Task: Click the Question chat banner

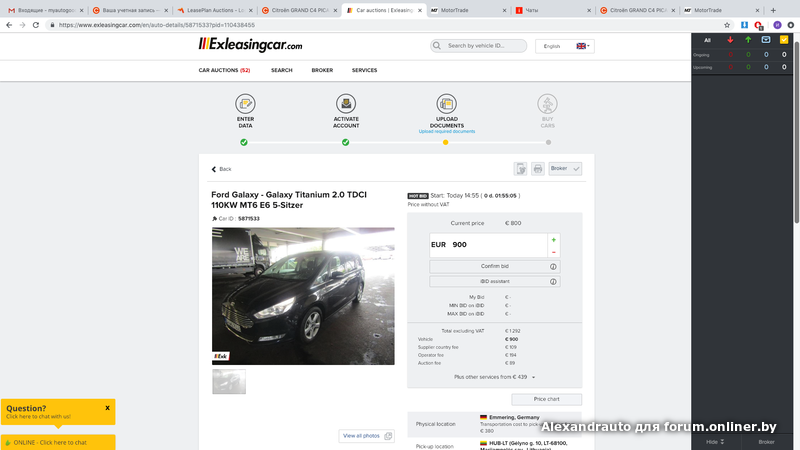Action: point(58,411)
